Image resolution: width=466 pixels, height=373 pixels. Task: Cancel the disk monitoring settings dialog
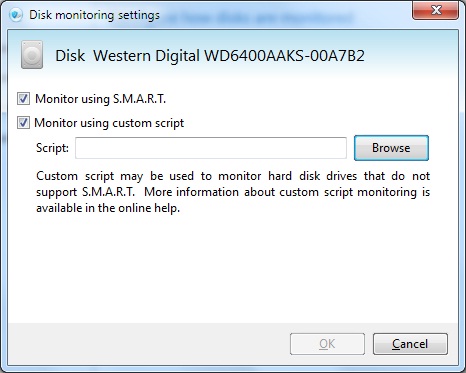point(410,344)
